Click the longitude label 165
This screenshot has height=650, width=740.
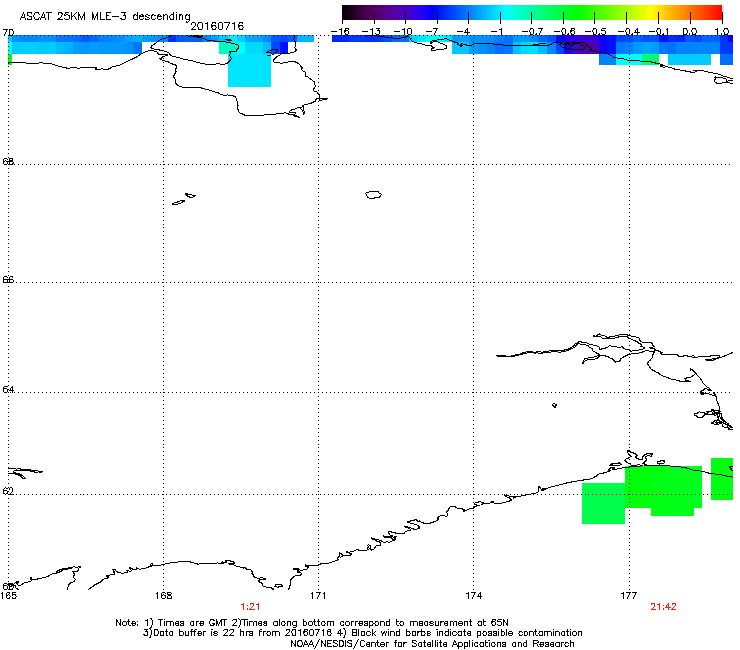[x=8, y=596]
